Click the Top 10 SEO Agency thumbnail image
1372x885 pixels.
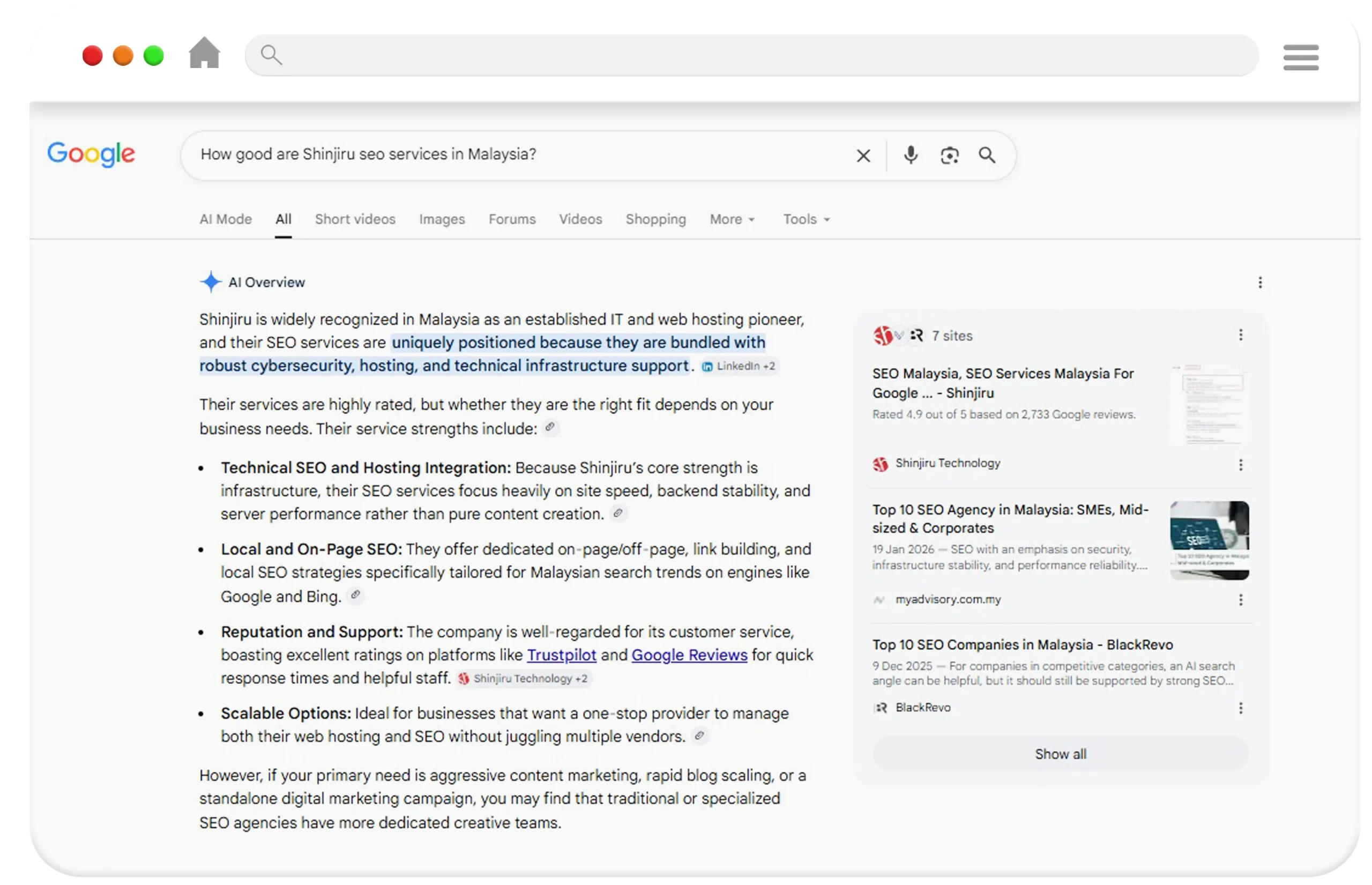1210,540
